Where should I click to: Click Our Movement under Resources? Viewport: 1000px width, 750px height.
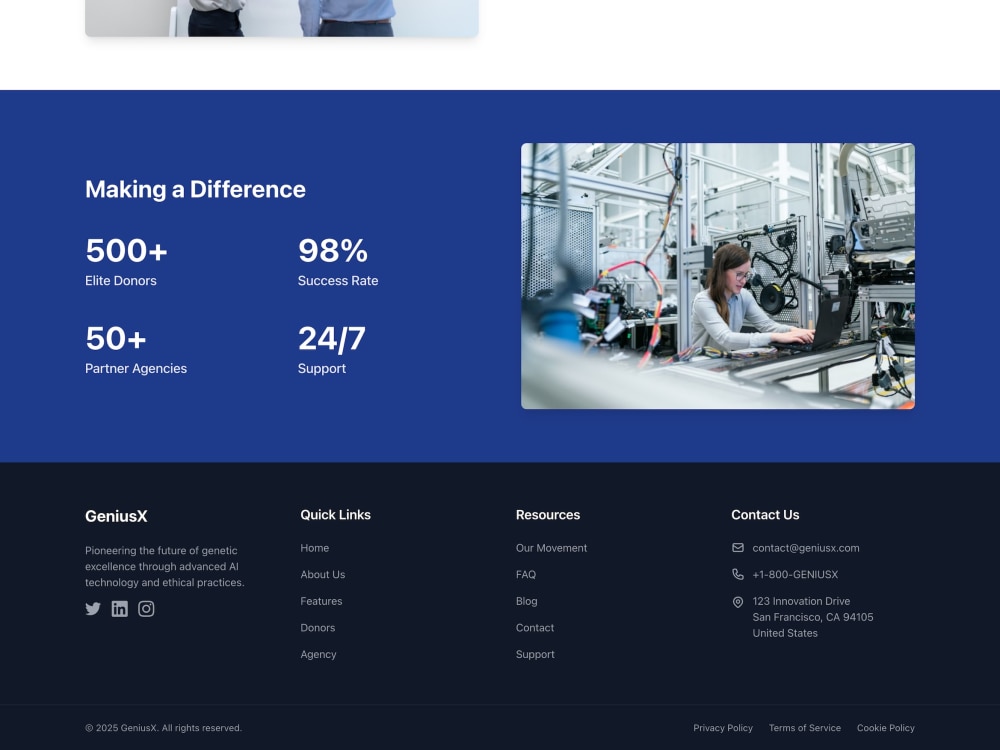click(x=551, y=548)
